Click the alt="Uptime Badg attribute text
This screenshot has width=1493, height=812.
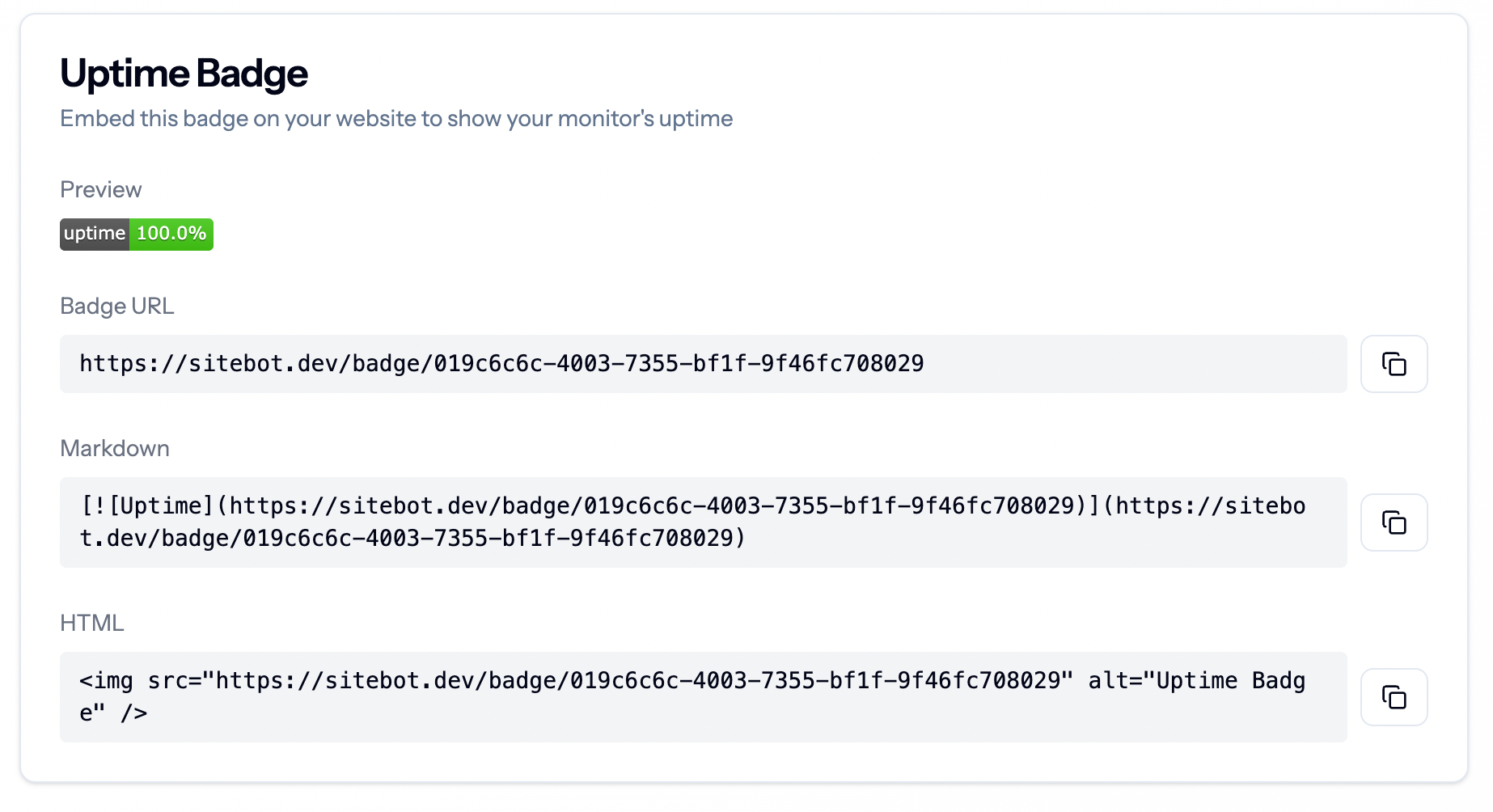(x=1195, y=681)
